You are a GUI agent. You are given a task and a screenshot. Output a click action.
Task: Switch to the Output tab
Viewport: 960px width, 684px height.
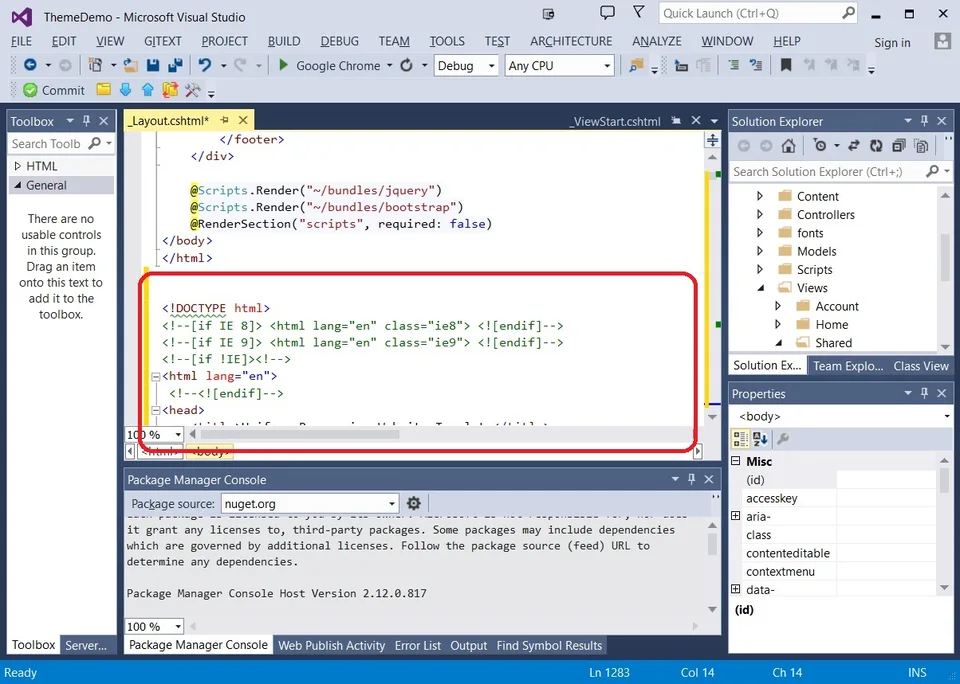[469, 645]
